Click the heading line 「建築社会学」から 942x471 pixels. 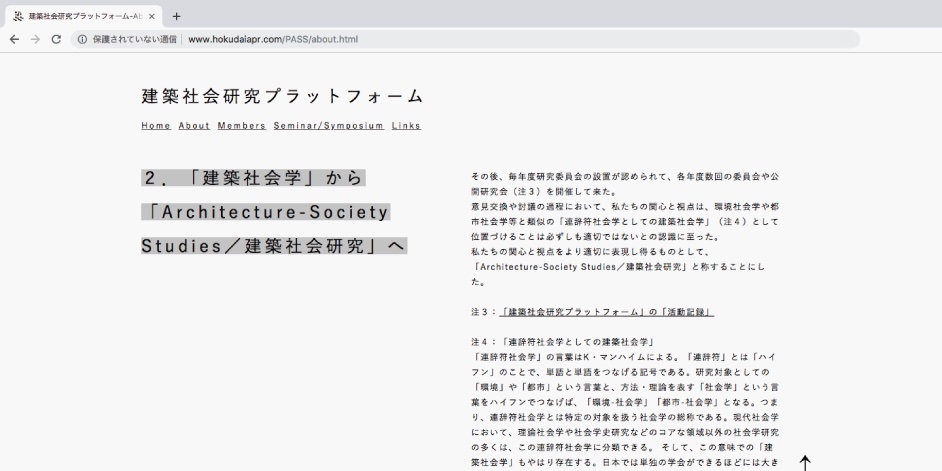253,178
